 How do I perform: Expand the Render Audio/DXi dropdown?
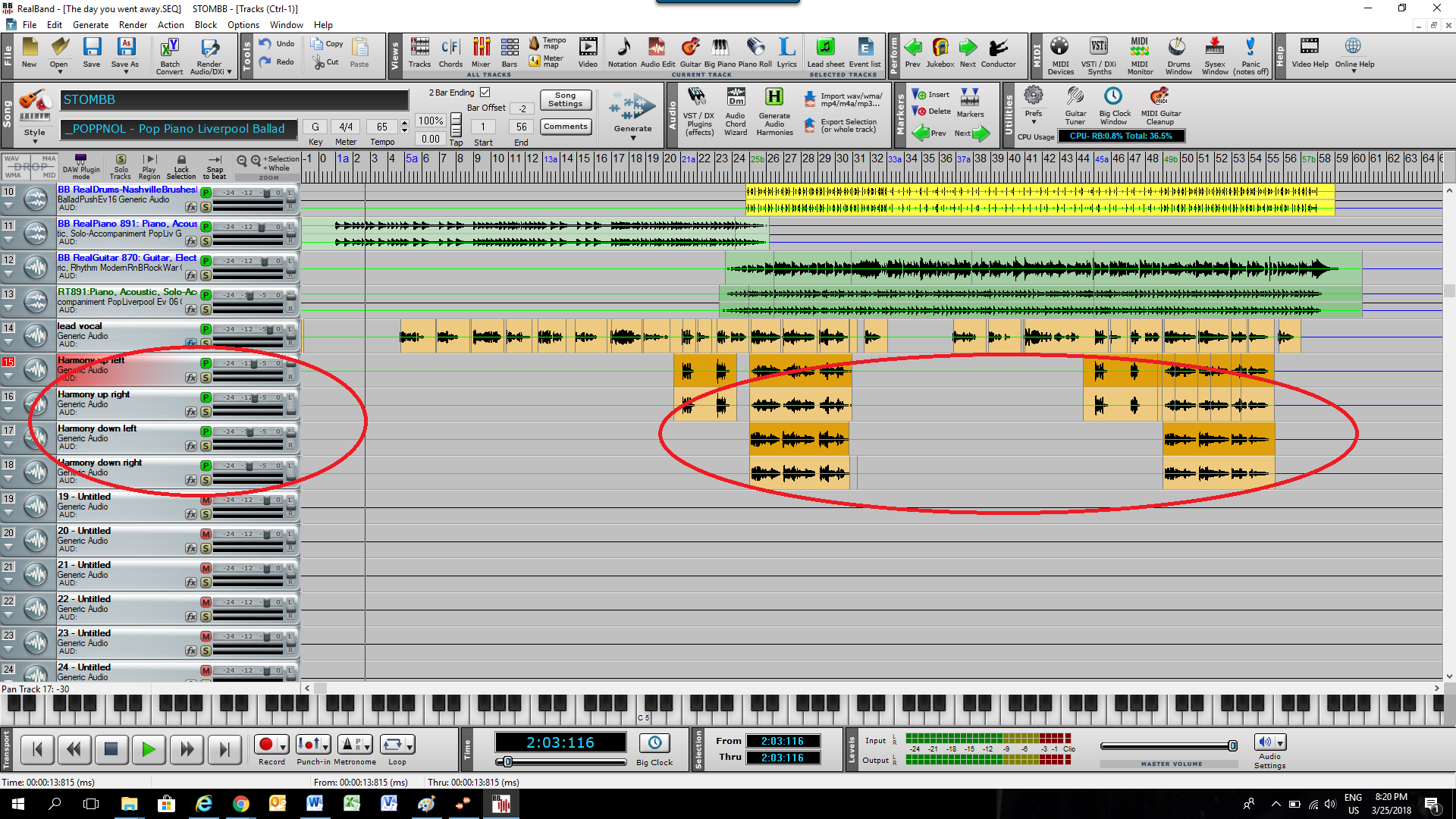229,72
